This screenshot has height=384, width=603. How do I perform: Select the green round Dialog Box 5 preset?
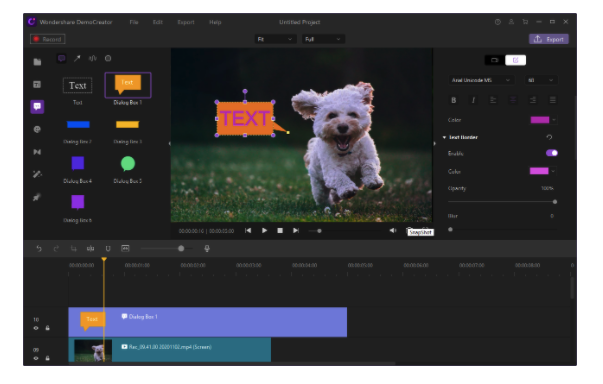(x=128, y=164)
